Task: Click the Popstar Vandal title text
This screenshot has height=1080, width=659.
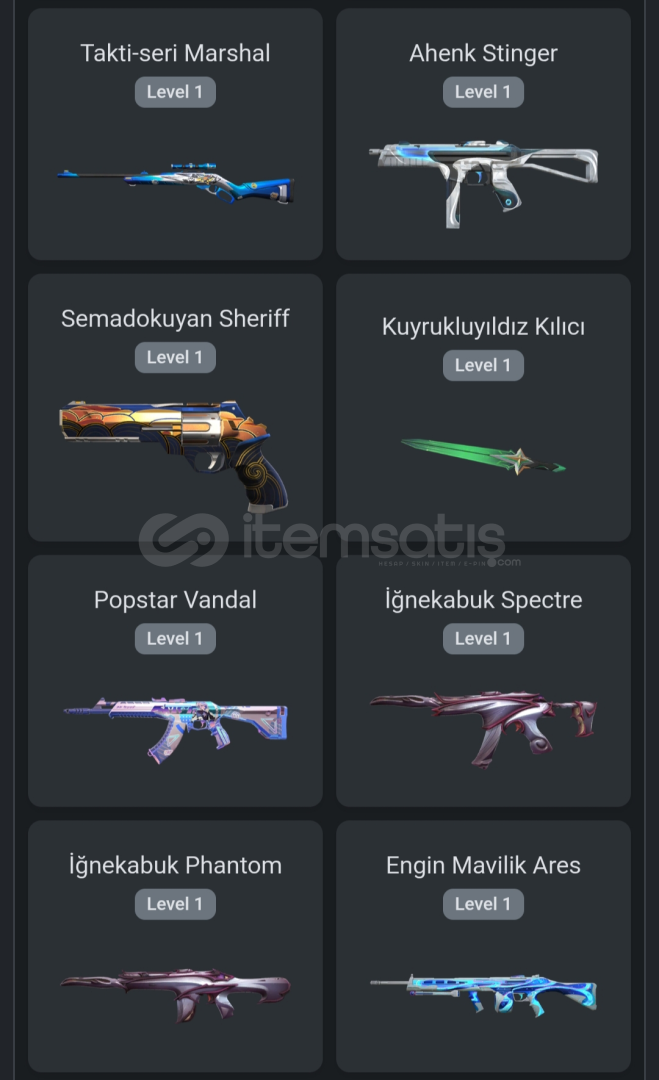Action: coord(176,600)
